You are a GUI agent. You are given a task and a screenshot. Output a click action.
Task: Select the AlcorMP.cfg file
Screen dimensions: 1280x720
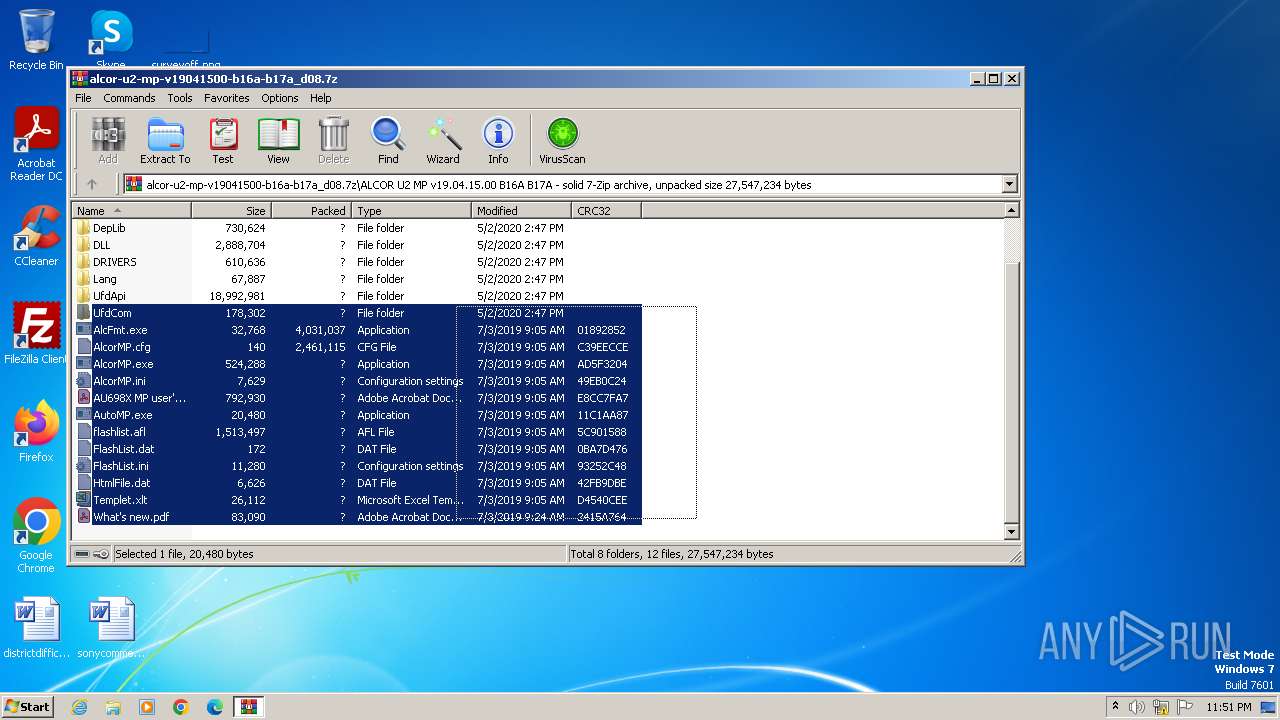tap(122, 347)
